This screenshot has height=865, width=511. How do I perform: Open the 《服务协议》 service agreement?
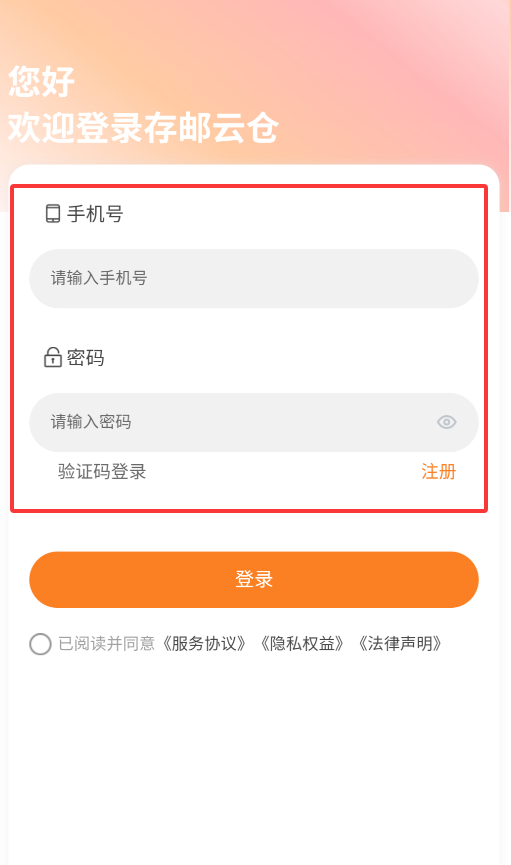click(x=204, y=644)
